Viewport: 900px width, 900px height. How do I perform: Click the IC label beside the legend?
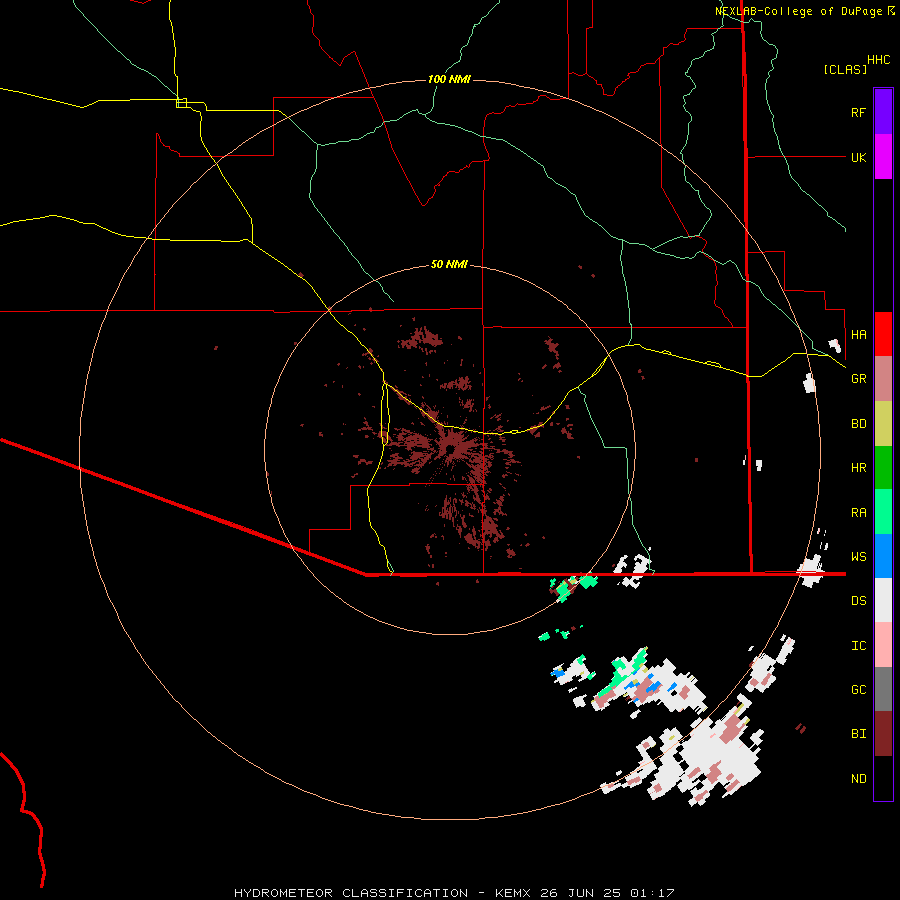pos(858,646)
